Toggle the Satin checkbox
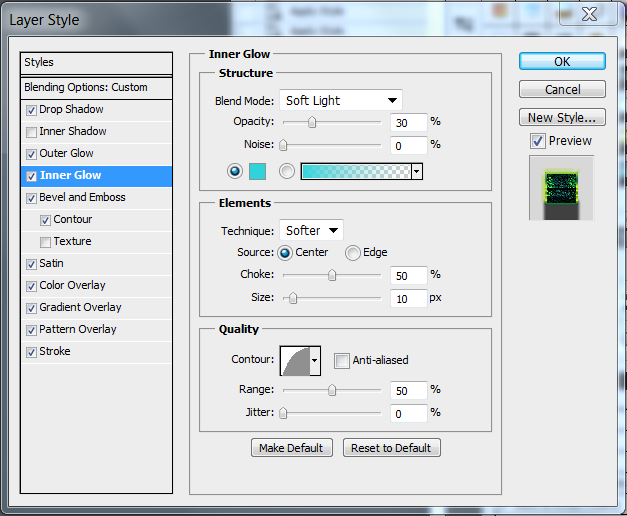Image resolution: width=627 pixels, height=516 pixels. (x=31, y=264)
